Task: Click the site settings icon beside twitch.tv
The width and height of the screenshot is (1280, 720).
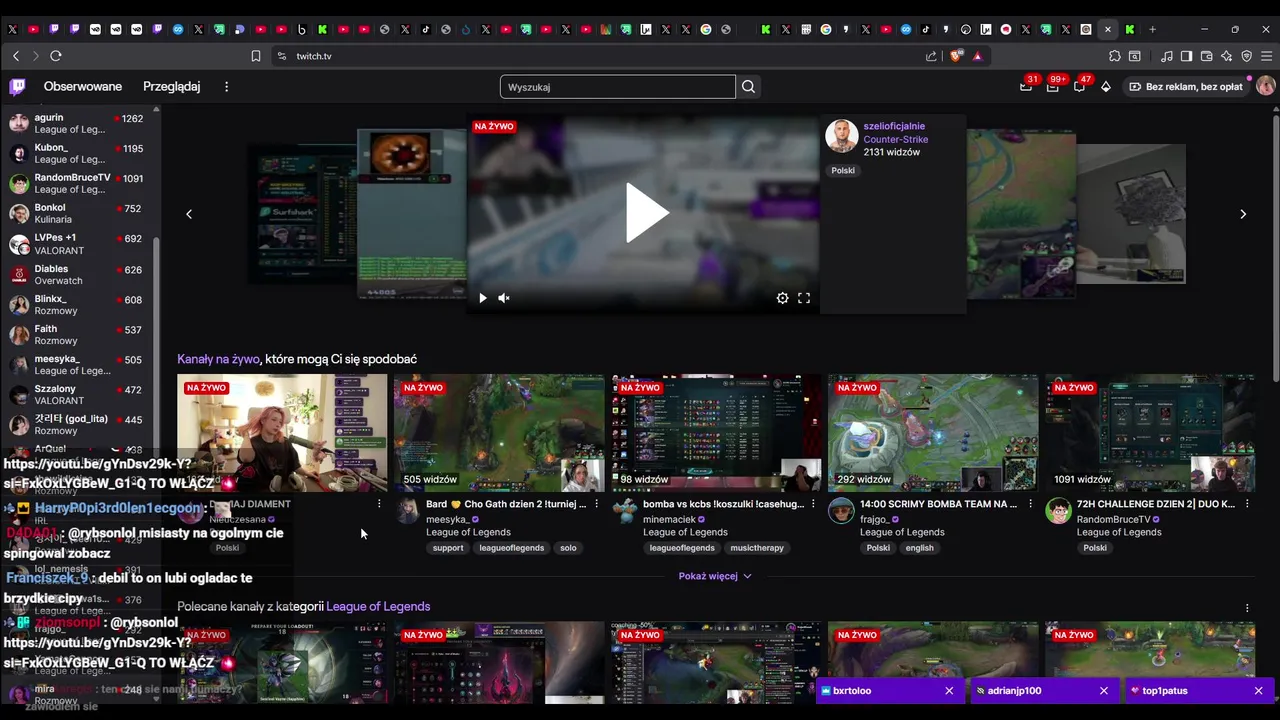Action: click(281, 56)
